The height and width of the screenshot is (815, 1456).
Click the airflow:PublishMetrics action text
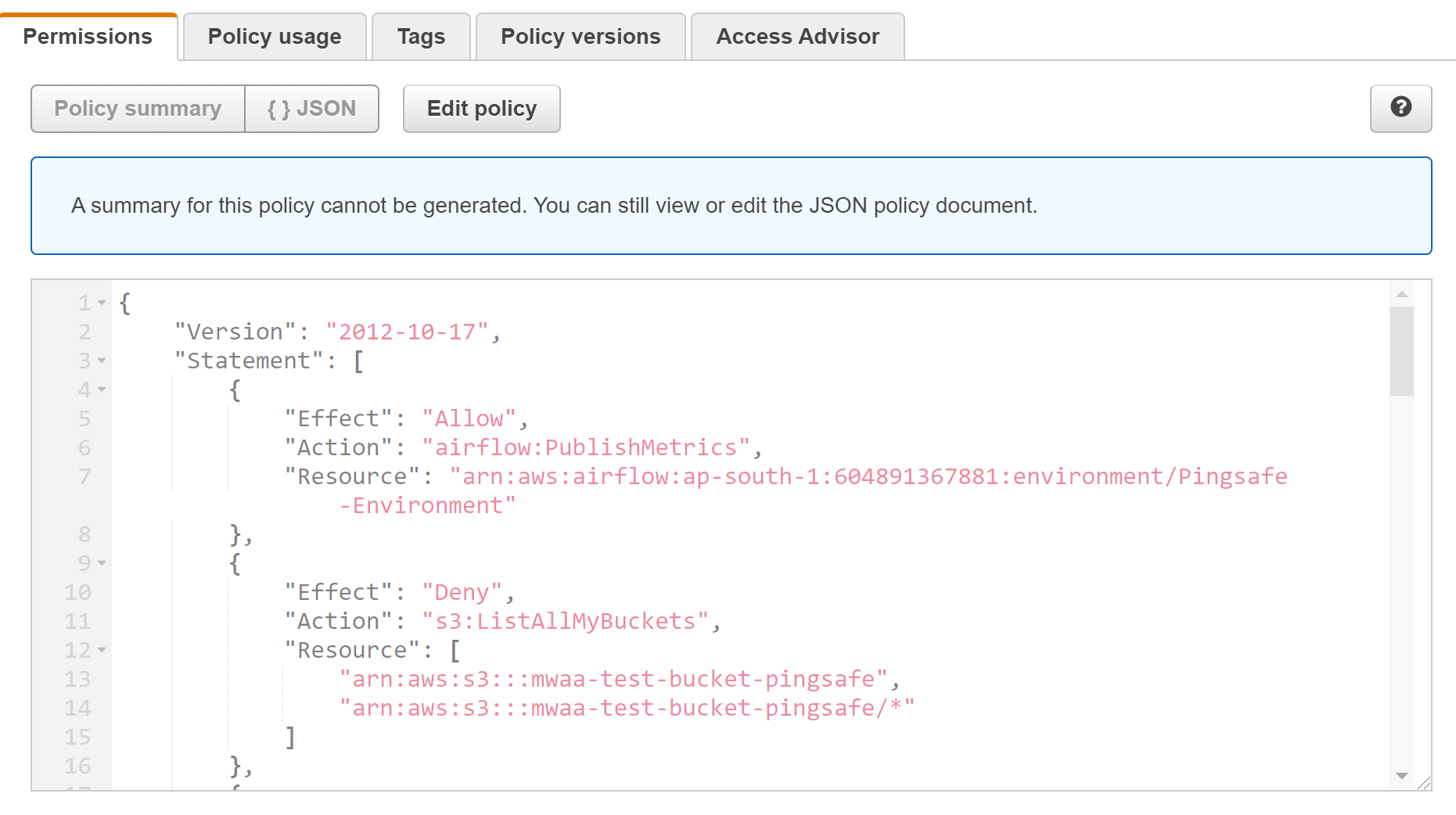pyautogui.click(x=585, y=447)
